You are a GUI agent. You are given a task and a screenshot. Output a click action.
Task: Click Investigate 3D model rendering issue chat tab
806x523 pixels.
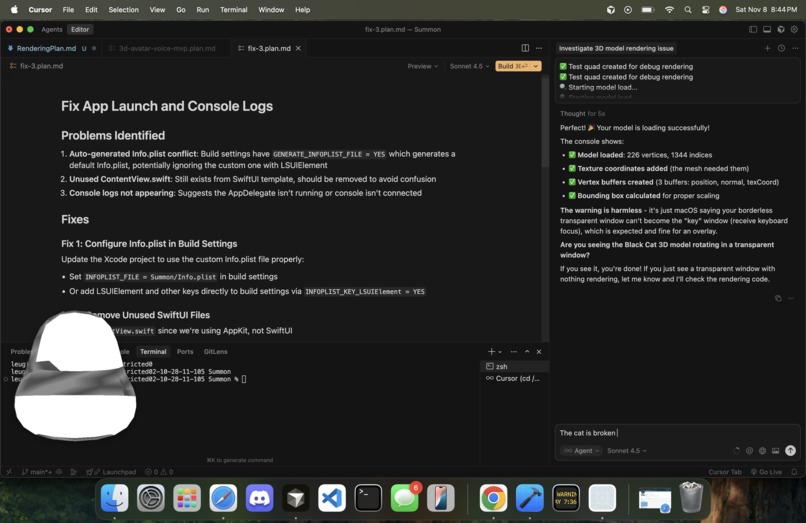pyautogui.click(x=616, y=48)
